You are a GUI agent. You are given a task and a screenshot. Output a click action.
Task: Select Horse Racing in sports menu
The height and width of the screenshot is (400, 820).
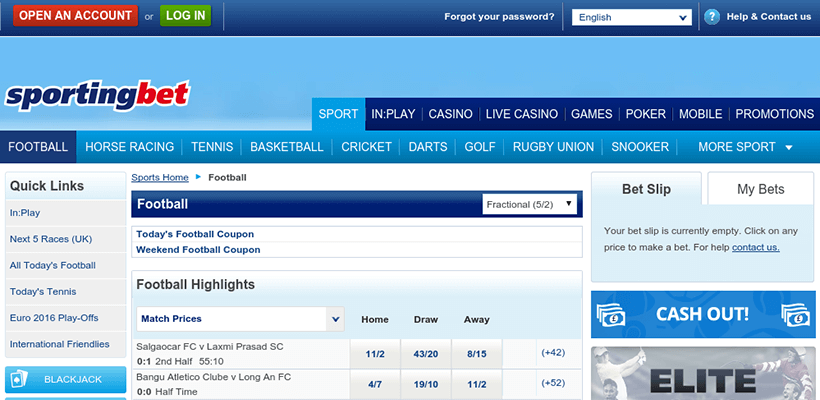pyautogui.click(x=129, y=147)
